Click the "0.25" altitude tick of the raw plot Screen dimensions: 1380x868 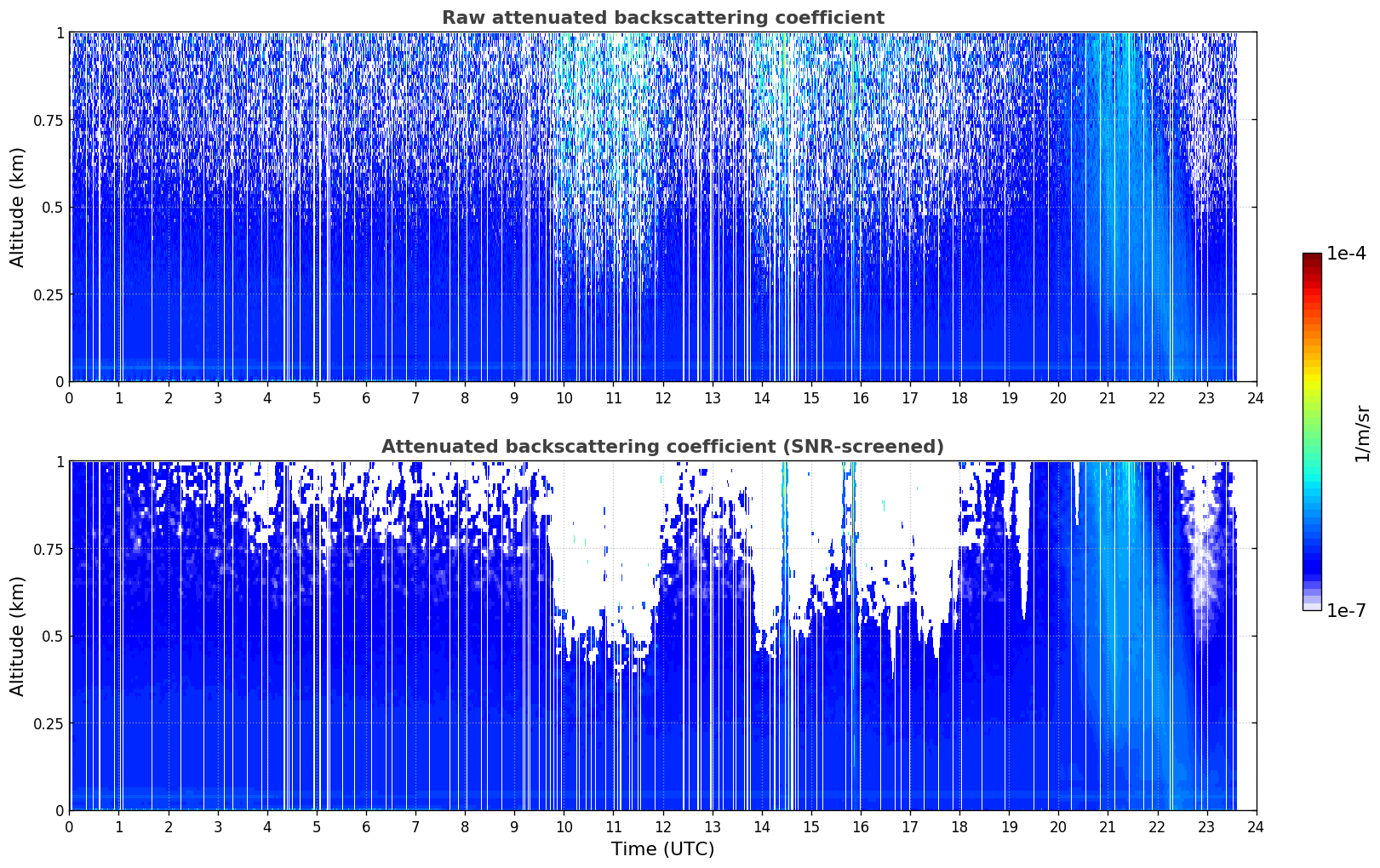[x=49, y=294]
